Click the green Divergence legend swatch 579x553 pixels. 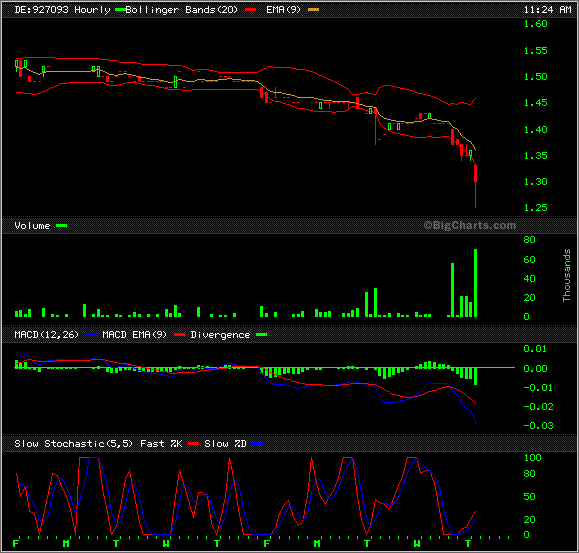pyautogui.click(x=261, y=334)
